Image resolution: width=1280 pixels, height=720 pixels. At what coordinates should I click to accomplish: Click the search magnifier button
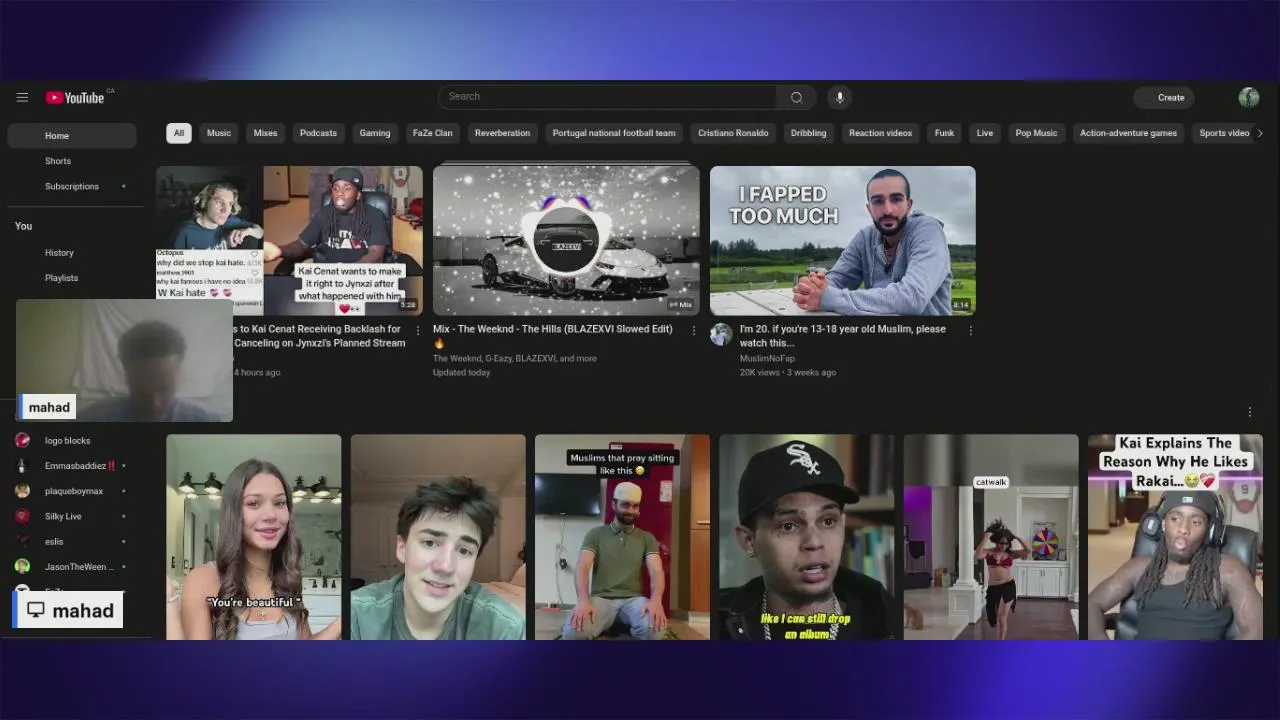pos(796,97)
